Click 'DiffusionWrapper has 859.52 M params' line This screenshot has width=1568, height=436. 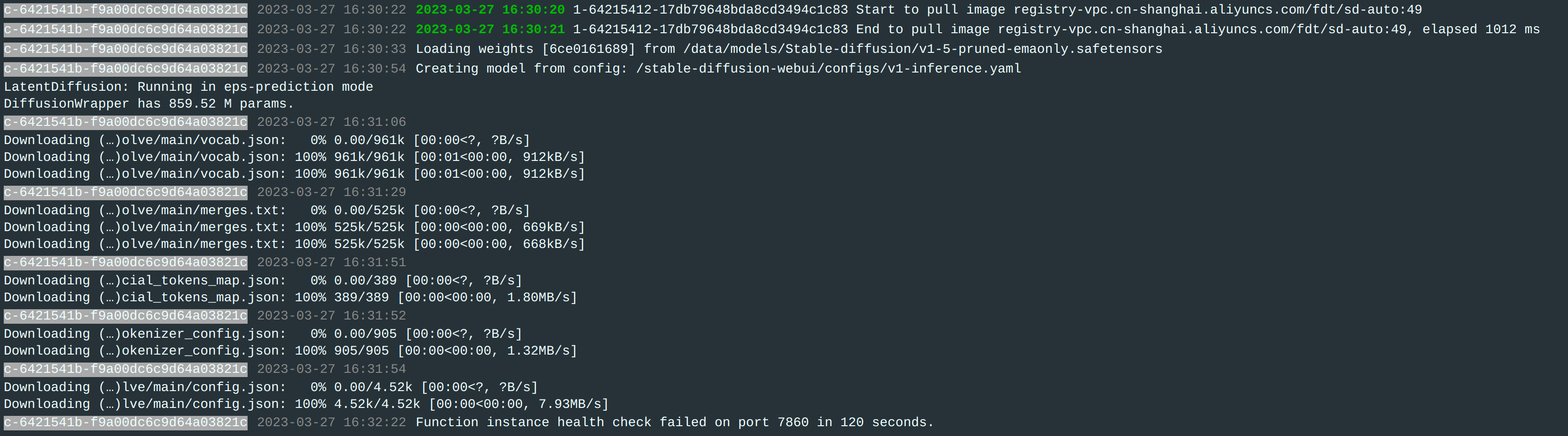[148, 103]
